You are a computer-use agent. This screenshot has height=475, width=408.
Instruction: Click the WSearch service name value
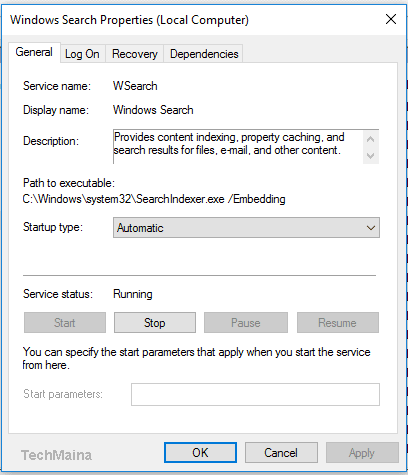coord(135,86)
